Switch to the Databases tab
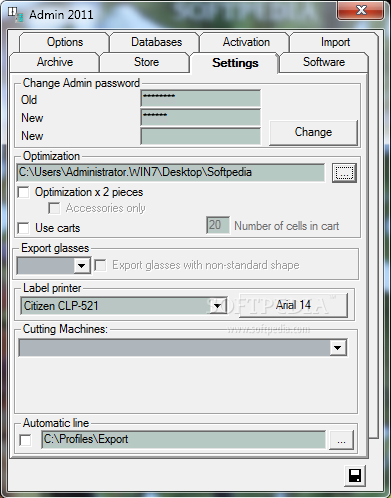Image resolution: width=391 pixels, height=498 pixels. (156, 42)
